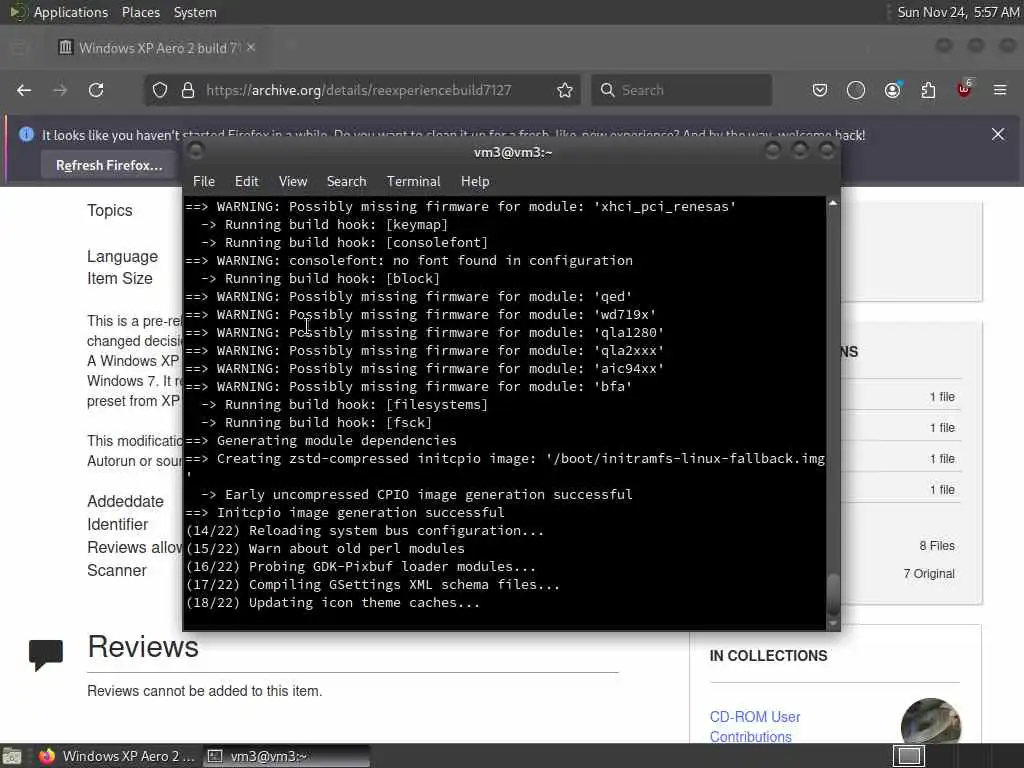The width and height of the screenshot is (1024, 768).
Task: Select the Windows XP Aero 2 build tab
Action: click(x=157, y=48)
